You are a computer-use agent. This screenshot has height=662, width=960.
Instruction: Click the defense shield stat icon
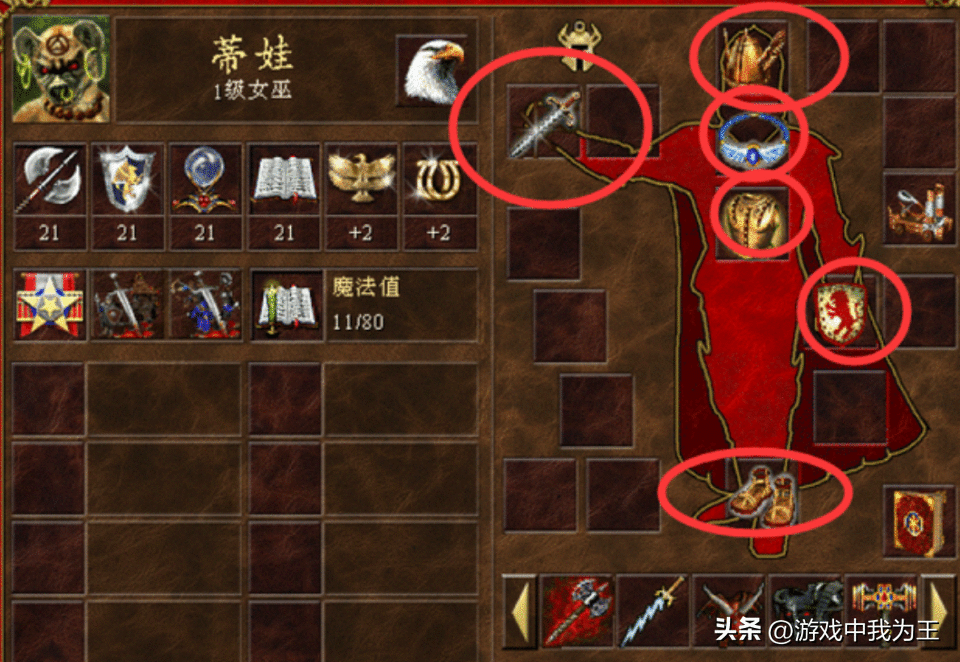pos(127,179)
